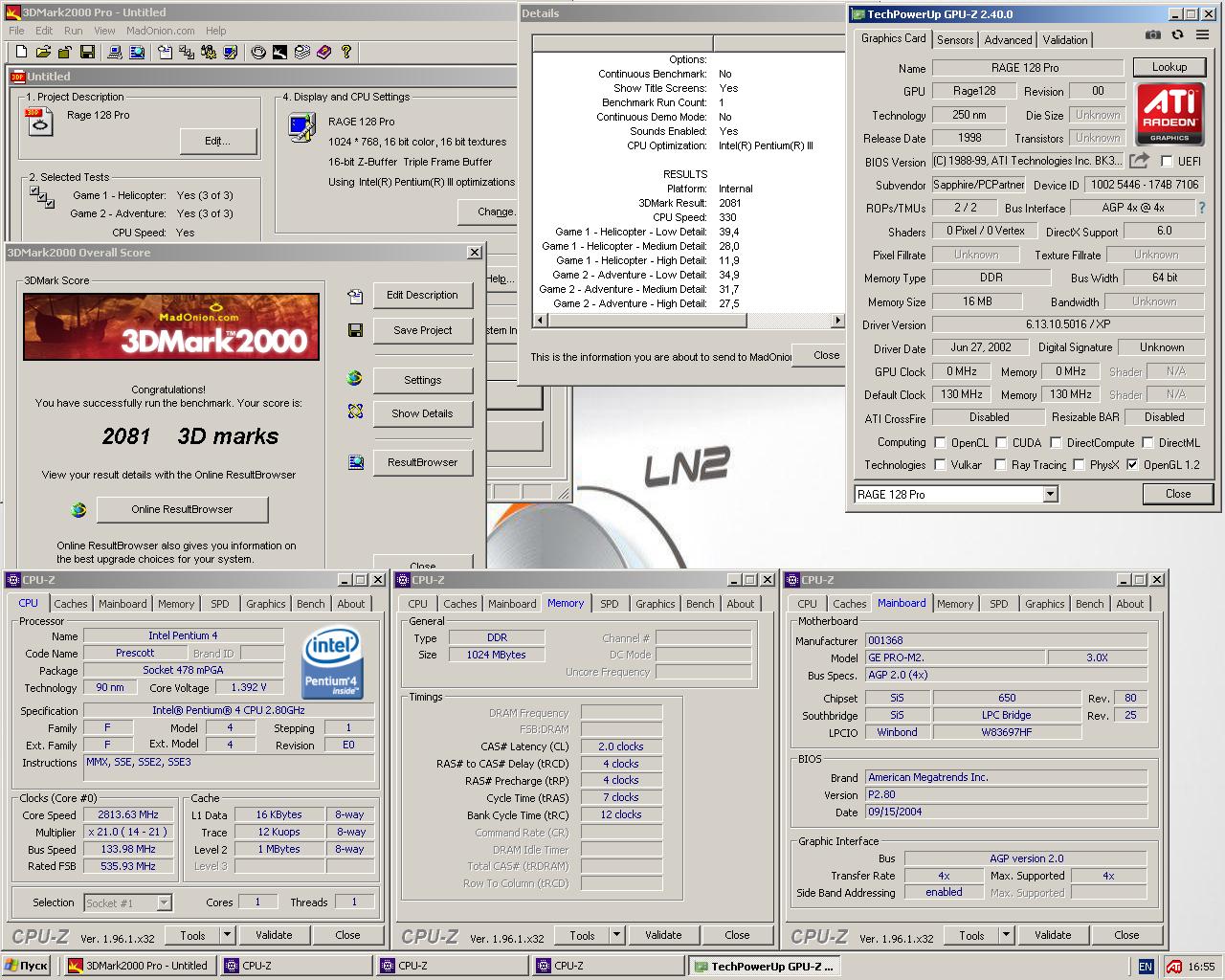This screenshot has height=980, width=1225.
Task: Toggle the OpenGL 1.2 checkbox
Action: [x=1132, y=465]
